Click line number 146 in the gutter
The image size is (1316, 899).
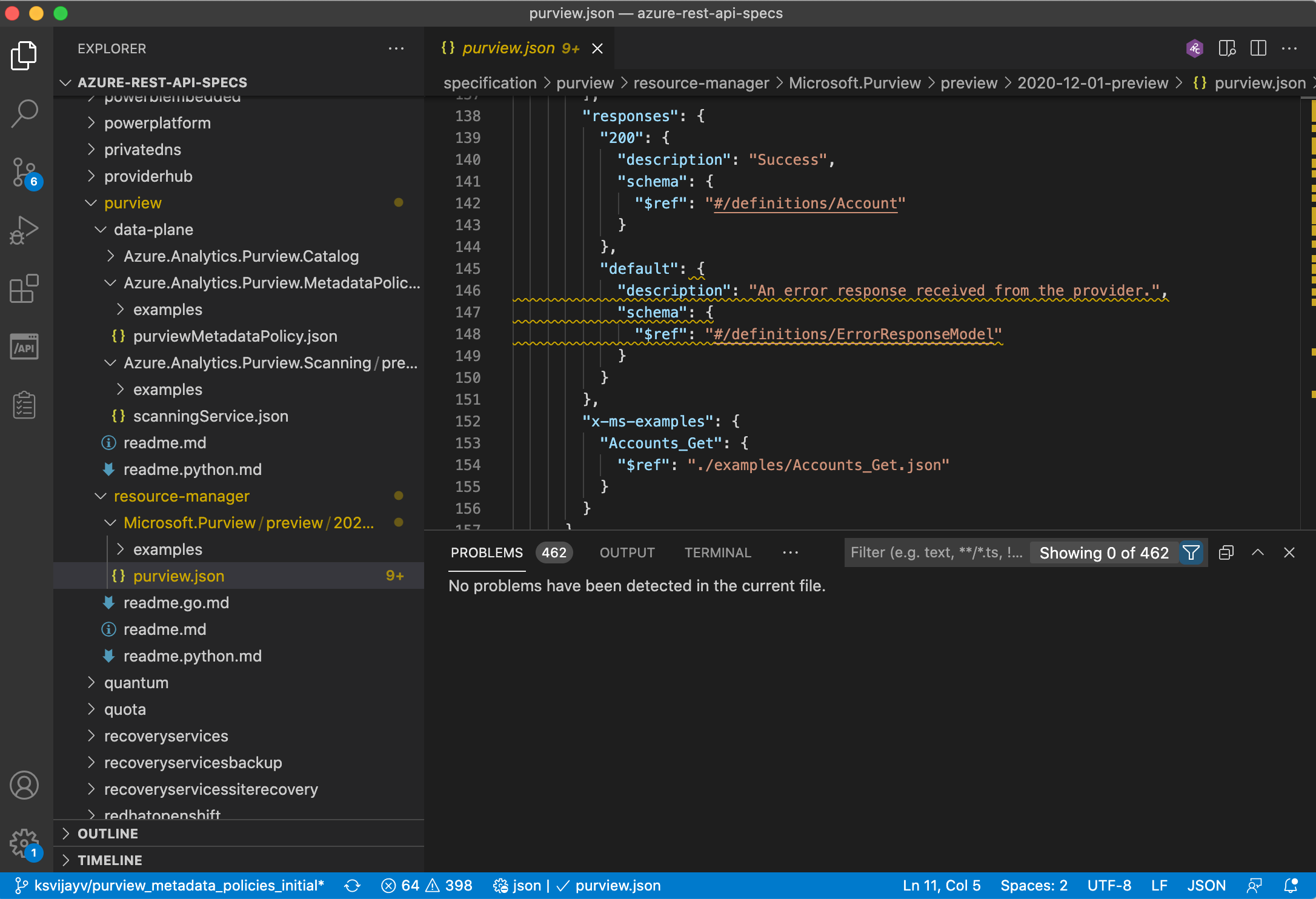tap(468, 291)
